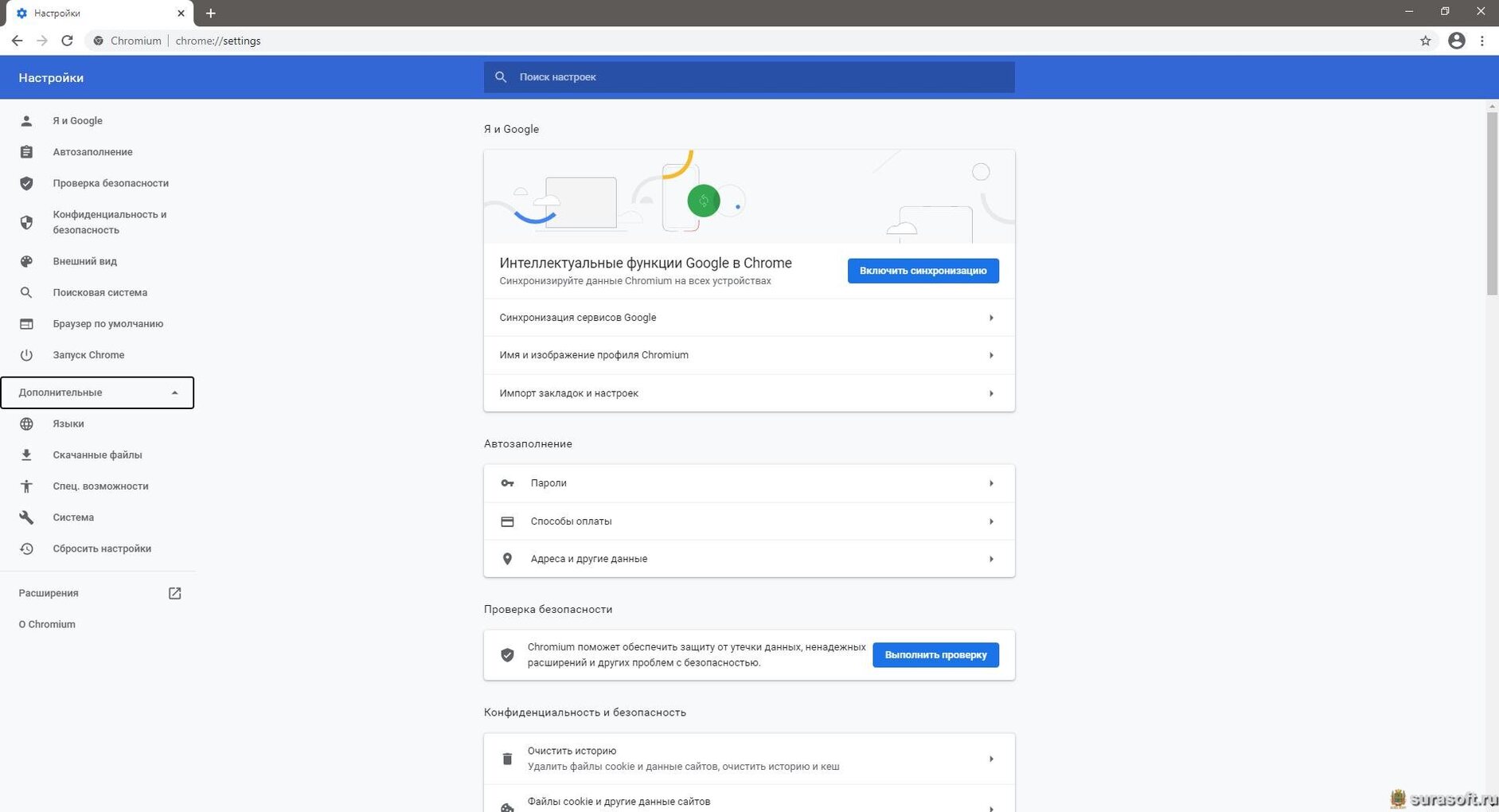Open the profile avatar menu
This screenshot has width=1499, height=812.
1456,41
